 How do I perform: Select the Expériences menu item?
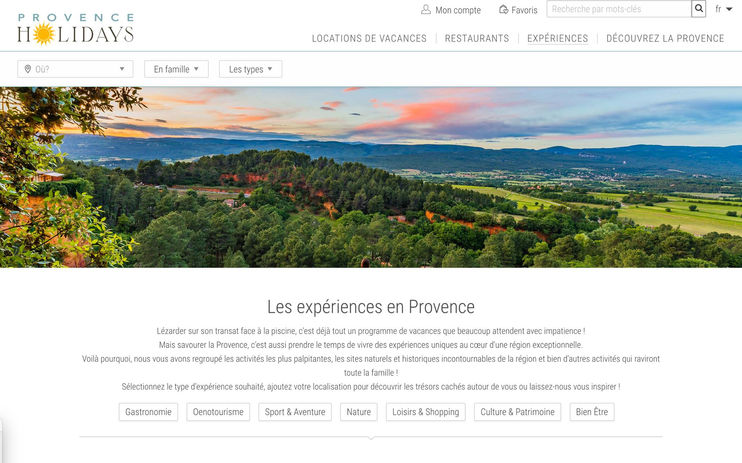coord(557,38)
